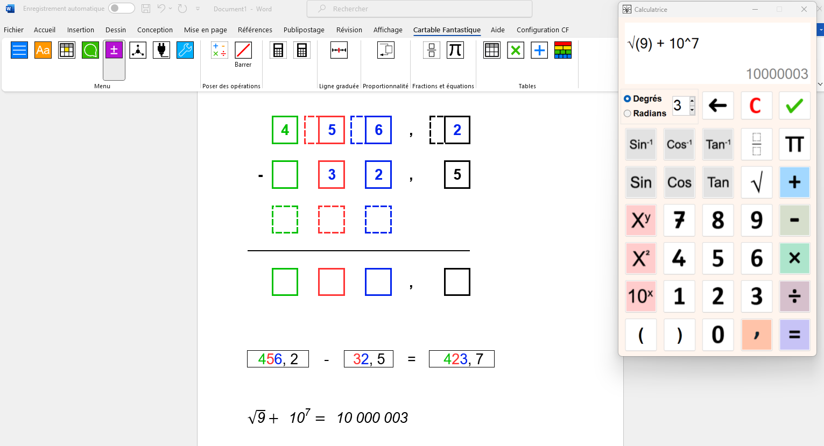This screenshot has height=446, width=824.
Task: Click the Tan button
Action: point(717,182)
